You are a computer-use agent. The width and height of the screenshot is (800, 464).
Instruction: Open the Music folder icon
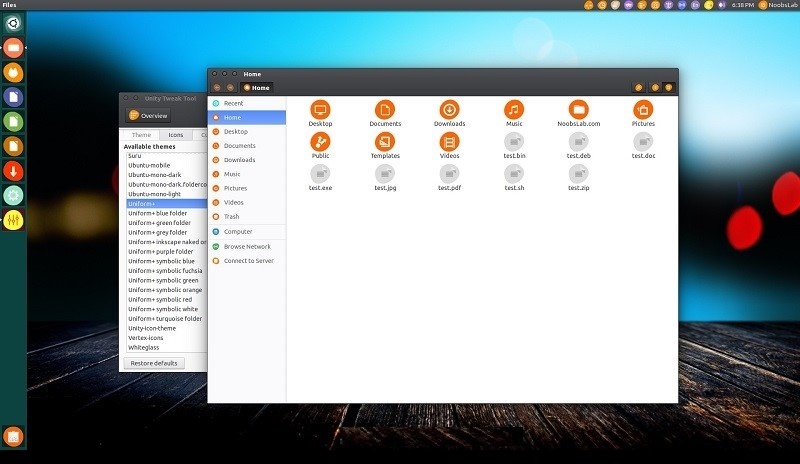[x=514, y=110]
